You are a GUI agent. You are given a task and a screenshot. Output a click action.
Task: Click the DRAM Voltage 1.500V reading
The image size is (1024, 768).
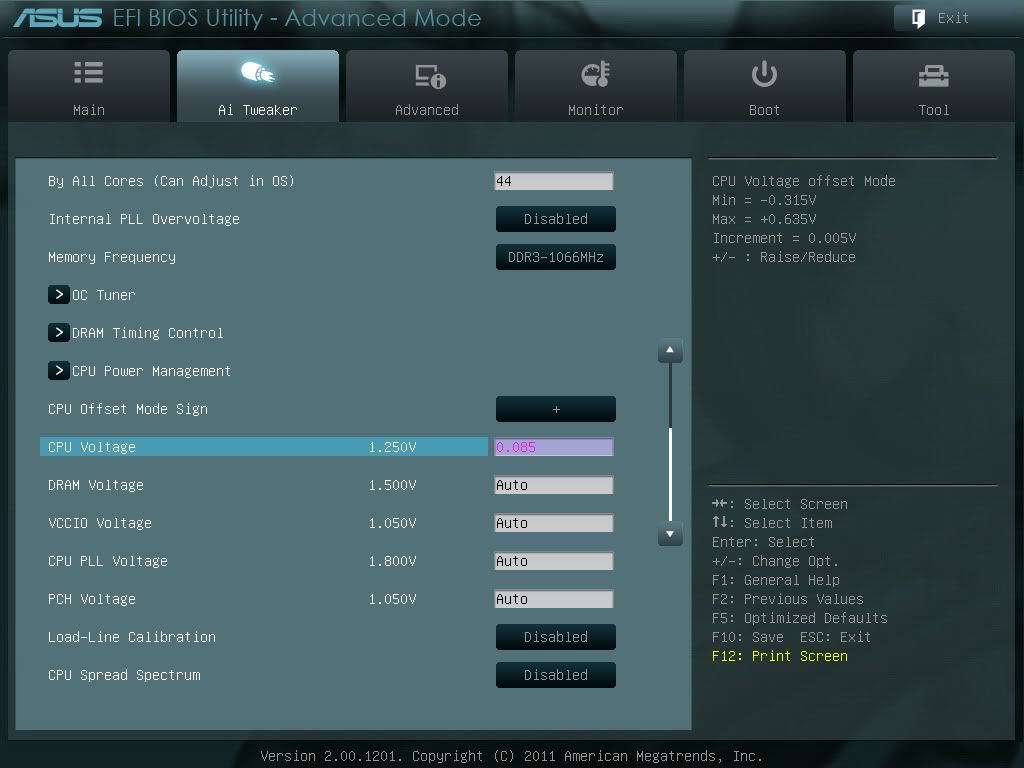392,485
